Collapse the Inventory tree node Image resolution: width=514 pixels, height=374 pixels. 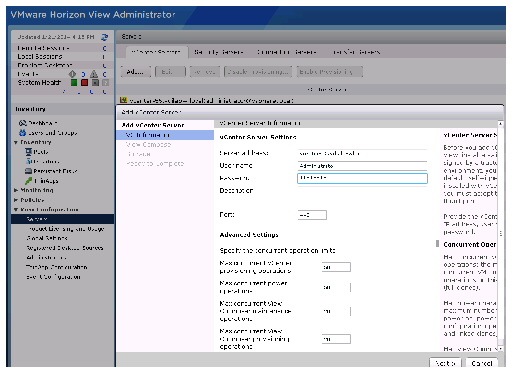(x=16, y=142)
